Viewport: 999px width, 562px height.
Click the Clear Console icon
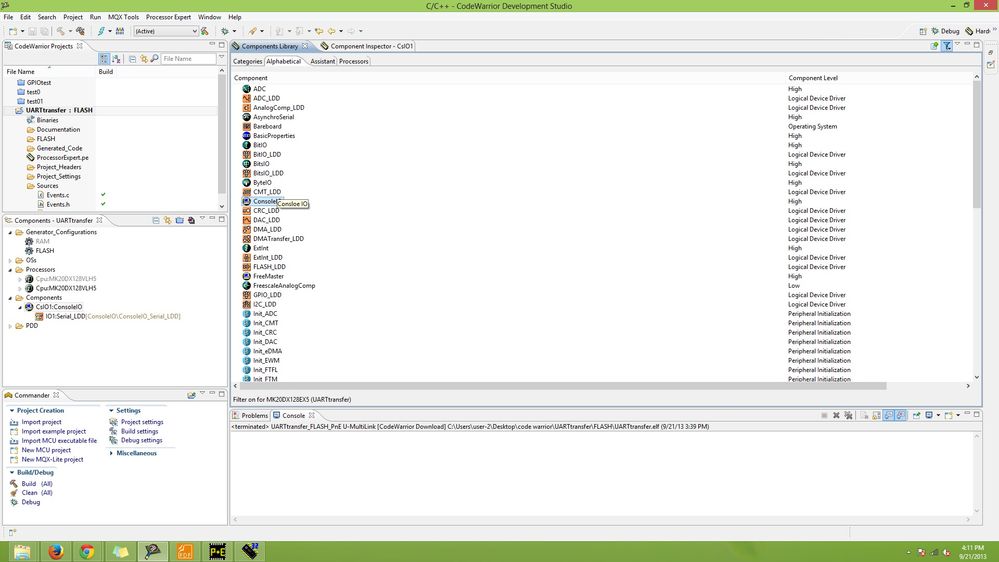pos(865,415)
